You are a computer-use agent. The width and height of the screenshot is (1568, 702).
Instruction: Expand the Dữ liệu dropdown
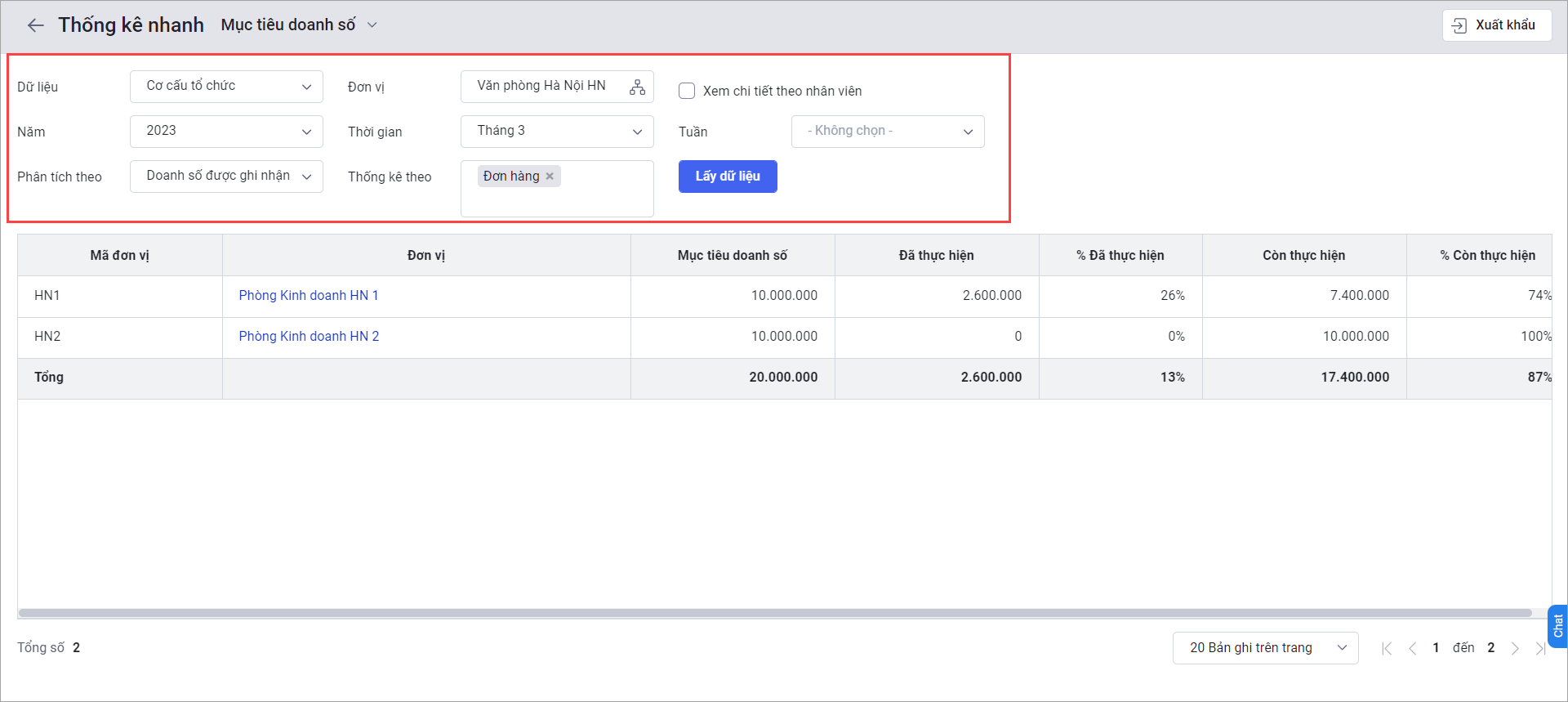(226, 87)
